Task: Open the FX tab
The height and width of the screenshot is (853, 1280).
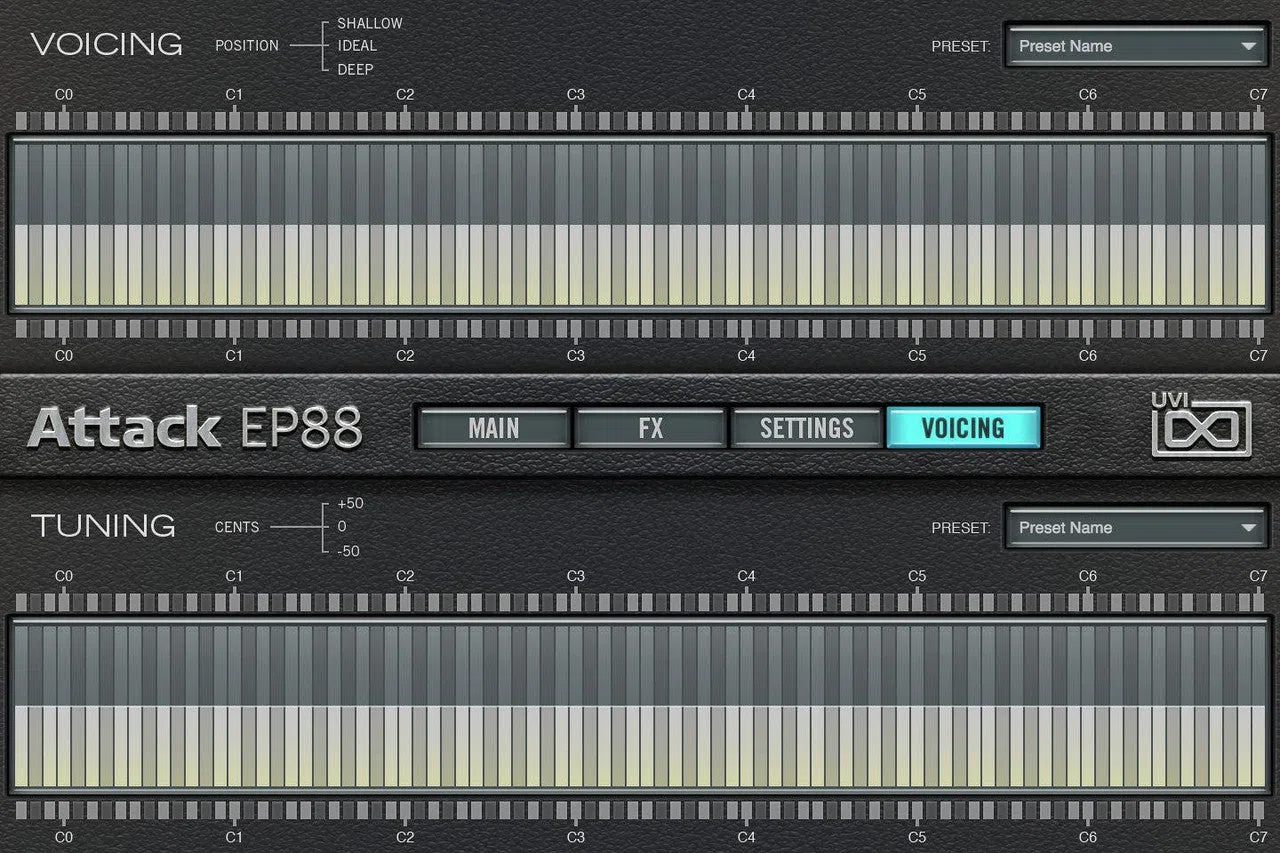Action: click(650, 428)
